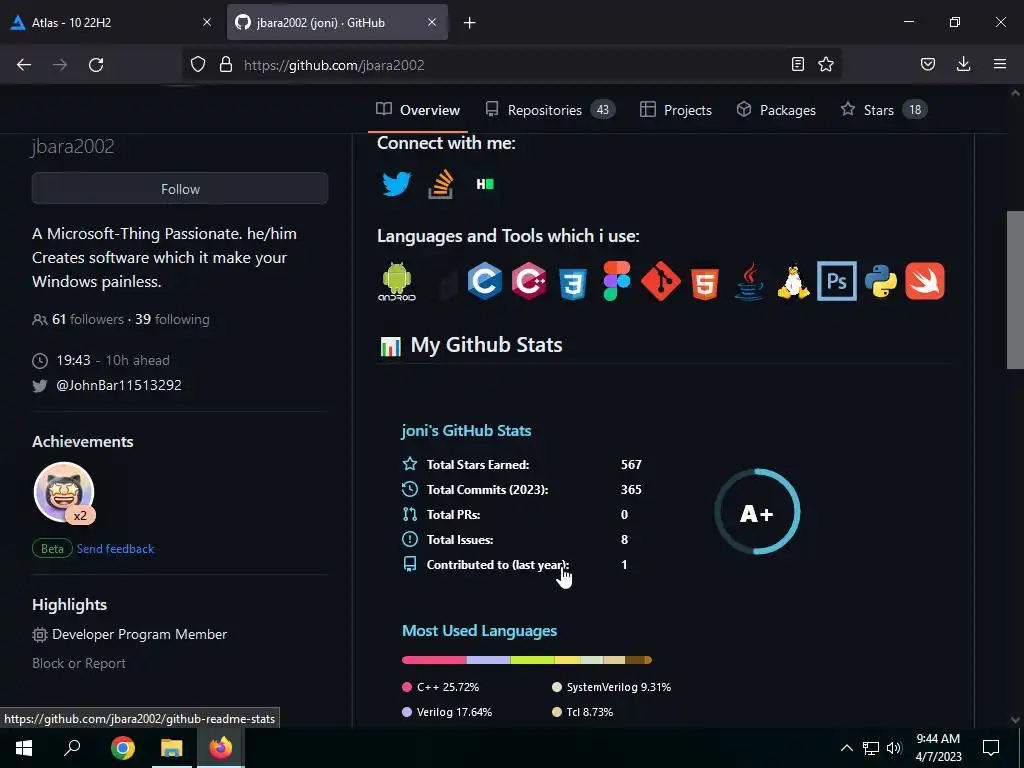This screenshot has height=768, width=1024.
Task: Click the Git logo icon
Action: 660,281
